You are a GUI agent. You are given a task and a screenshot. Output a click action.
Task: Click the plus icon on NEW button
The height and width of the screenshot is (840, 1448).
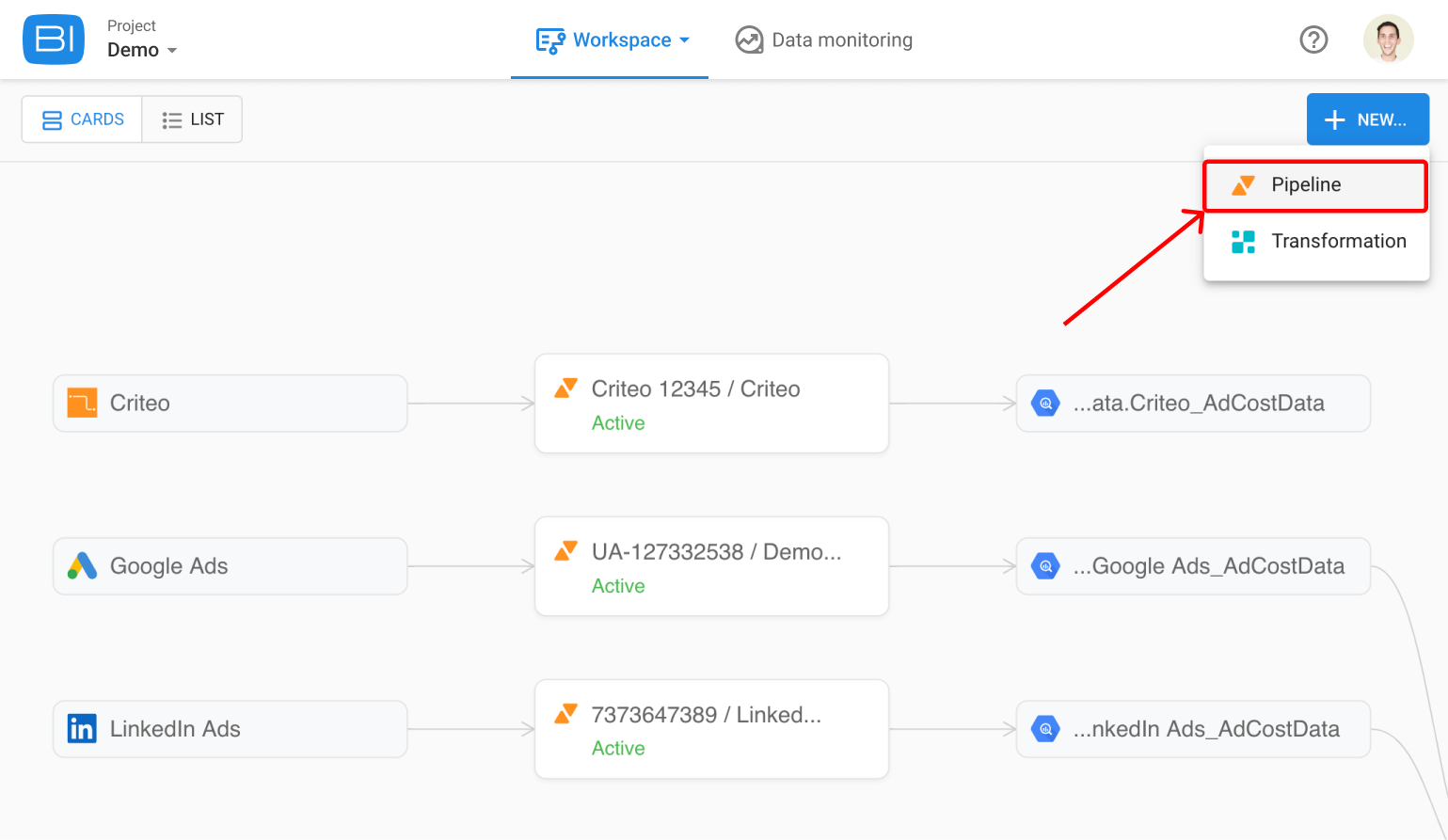[1334, 119]
